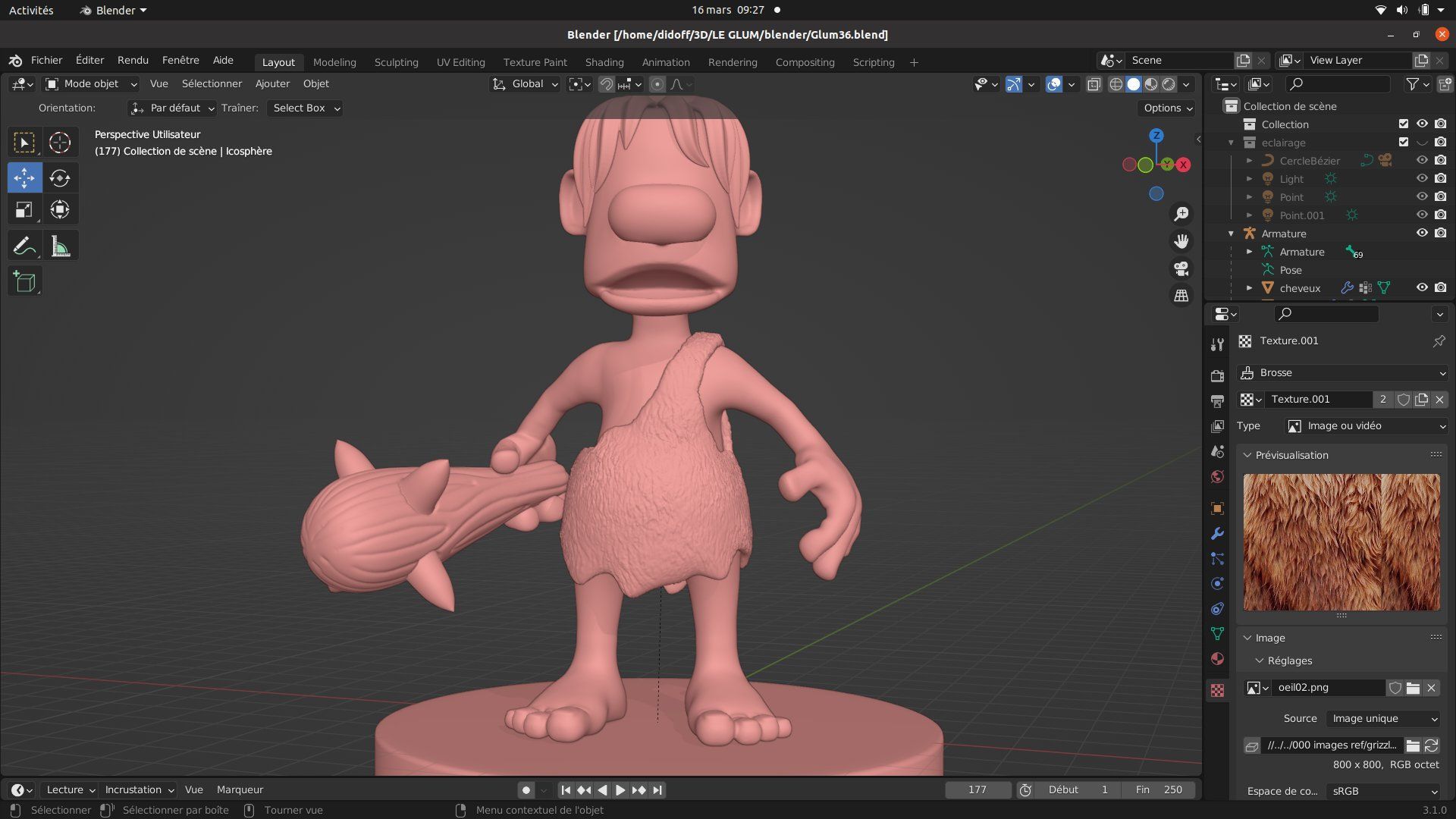Select the Rotate tool
Screen dimensions: 1456x819
pos(60,178)
